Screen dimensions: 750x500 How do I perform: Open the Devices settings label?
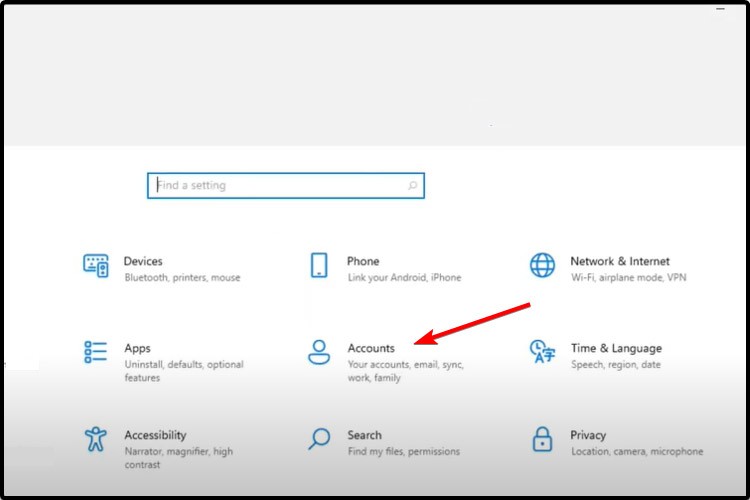(x=143, y=261)
